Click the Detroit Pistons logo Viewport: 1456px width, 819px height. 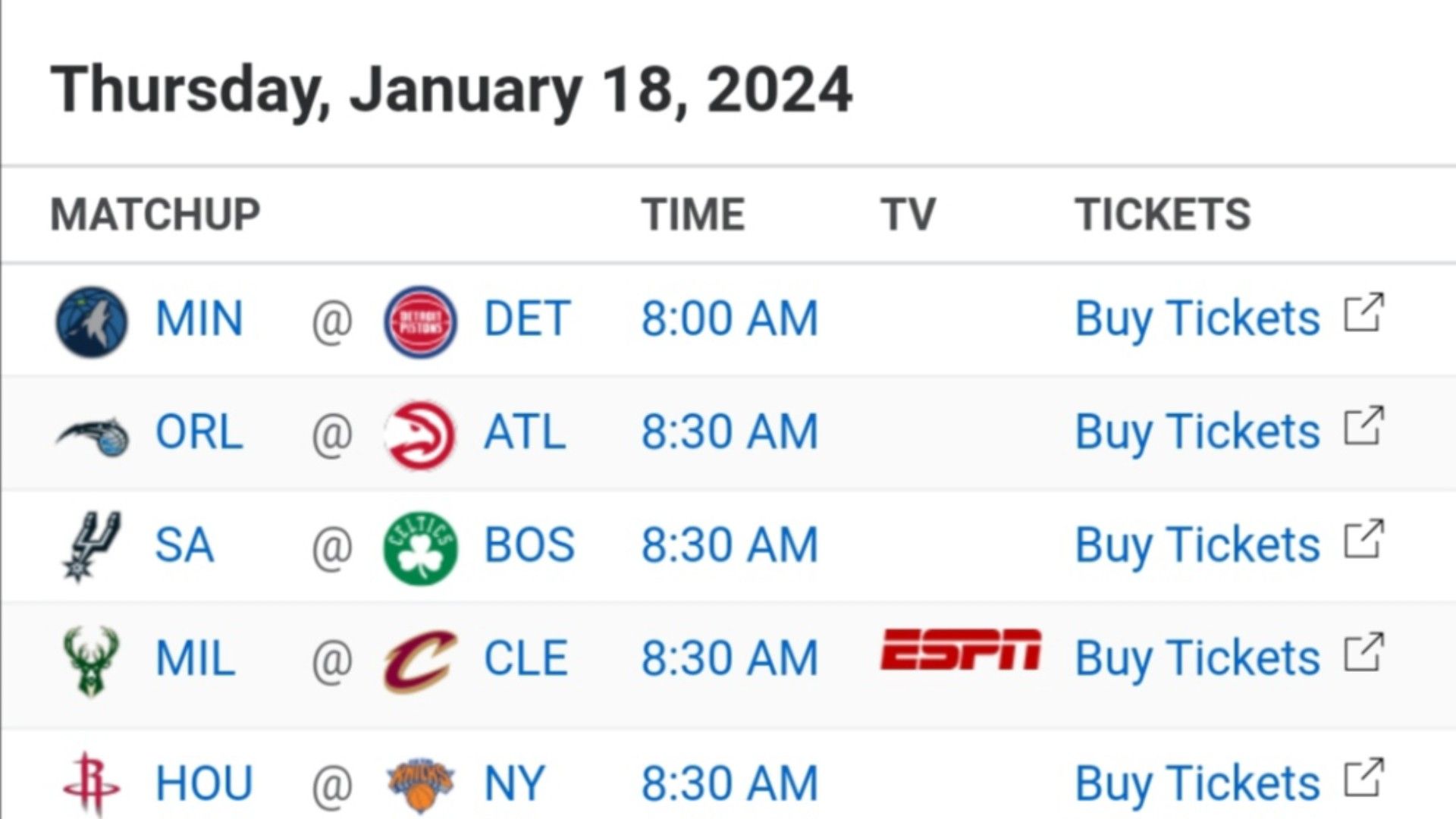[420, 322]
